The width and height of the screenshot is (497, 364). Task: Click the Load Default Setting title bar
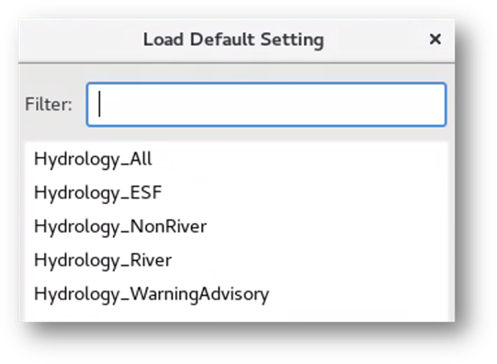(x=236, y=41)
